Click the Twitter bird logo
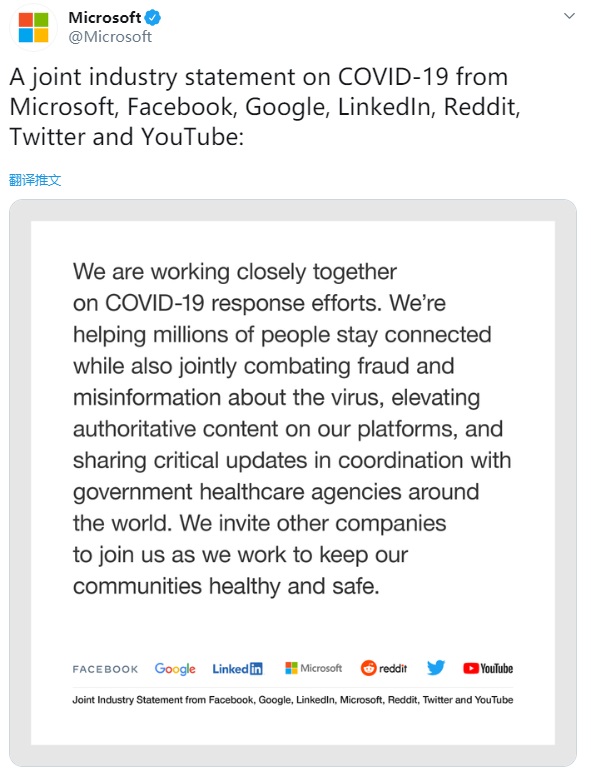 pos(436,668)
